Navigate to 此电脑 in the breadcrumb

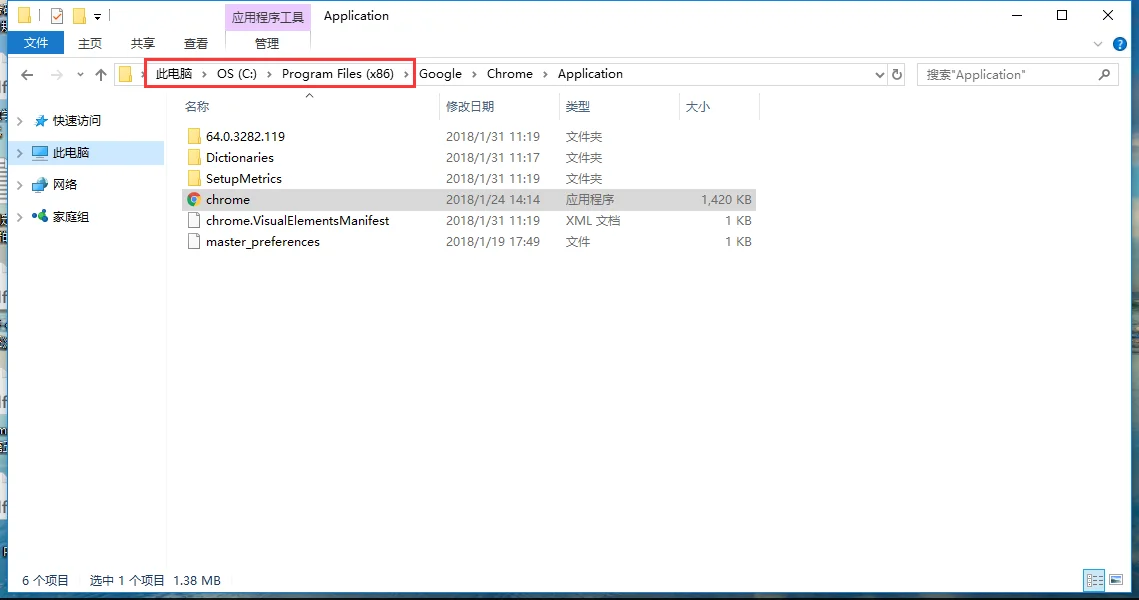(x=174, y=74)
